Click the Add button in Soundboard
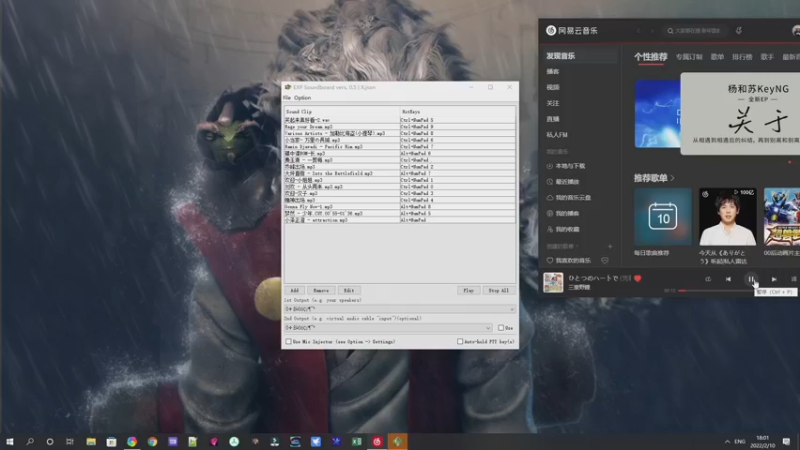Image resolution: width=800 pixels, height=450 pixels. [x=294, y=290]
